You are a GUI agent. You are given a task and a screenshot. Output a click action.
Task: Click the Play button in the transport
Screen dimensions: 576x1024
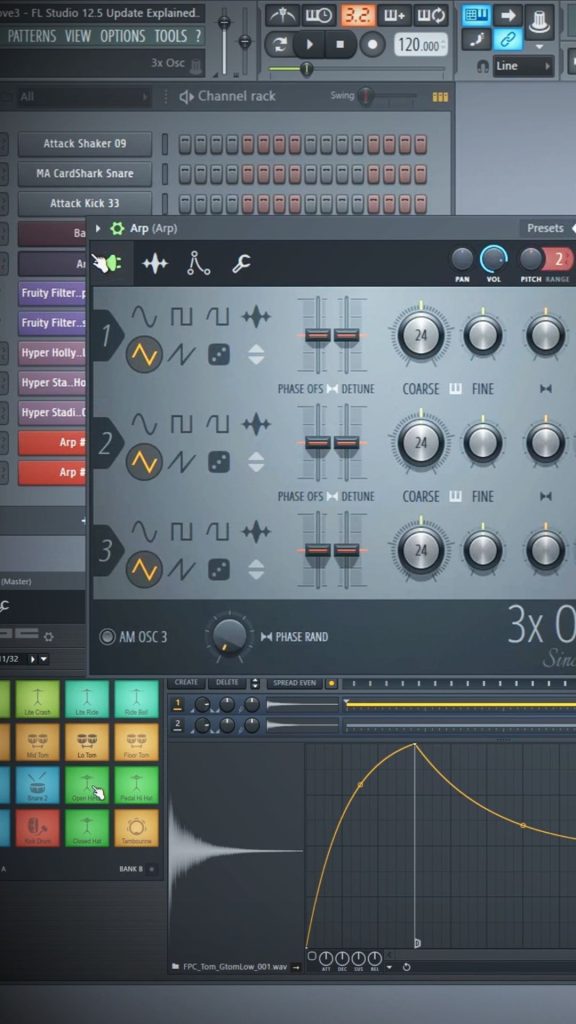[310, 45]
